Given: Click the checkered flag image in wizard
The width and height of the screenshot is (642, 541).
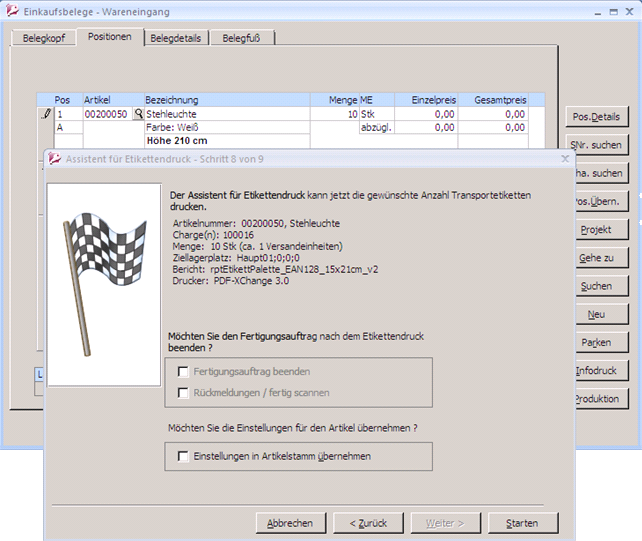Looking at the screenshot, I should click(x=104, y=285).
